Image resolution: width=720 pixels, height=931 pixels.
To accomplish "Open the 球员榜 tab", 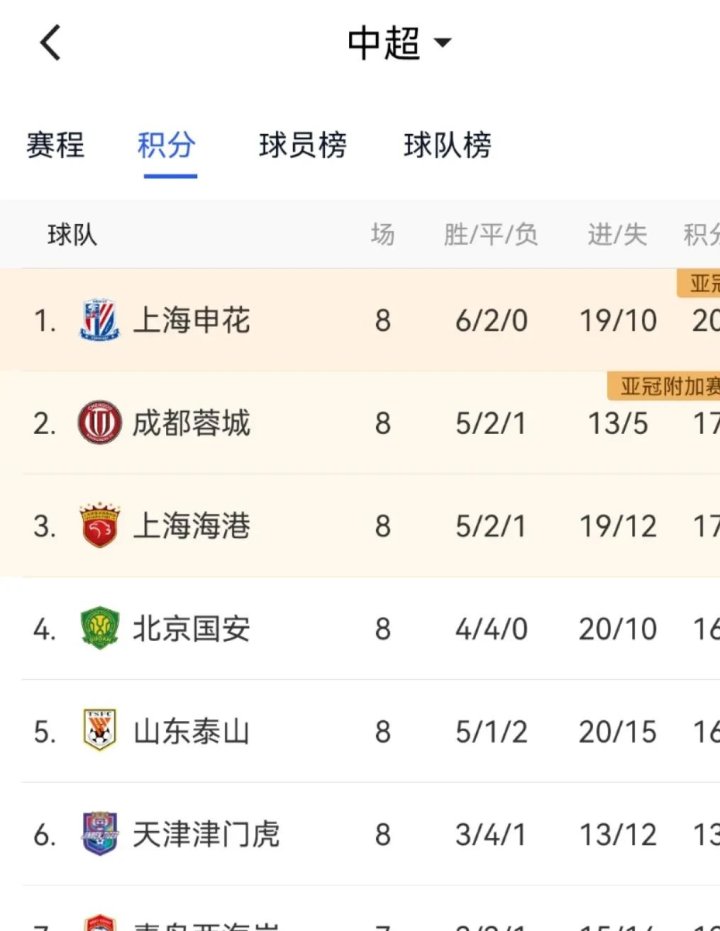I will 303,145.
